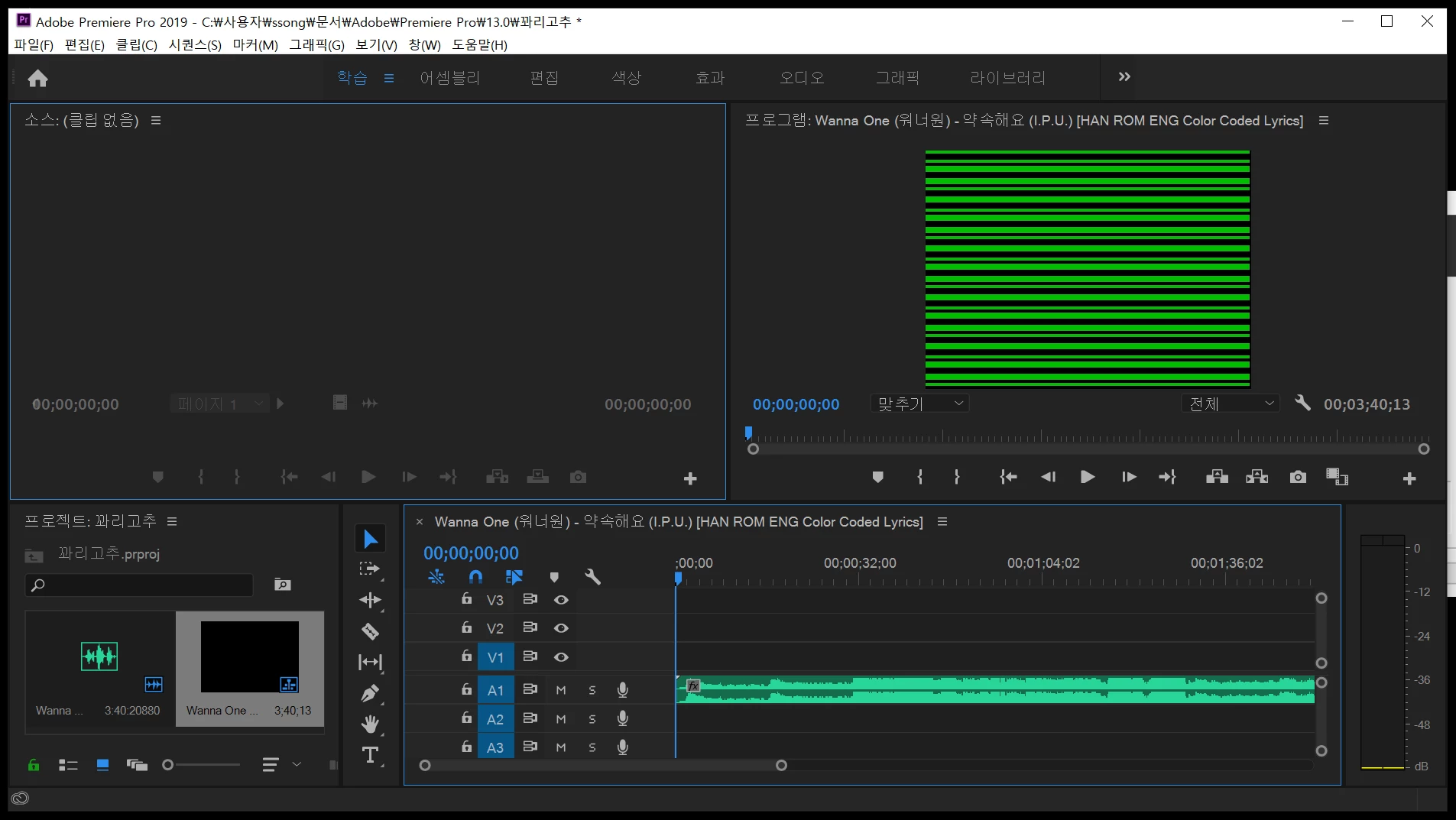Switch project panel to freeform view
The height and width of the screenshot is (820, 1456).
(x=137, y=765)
